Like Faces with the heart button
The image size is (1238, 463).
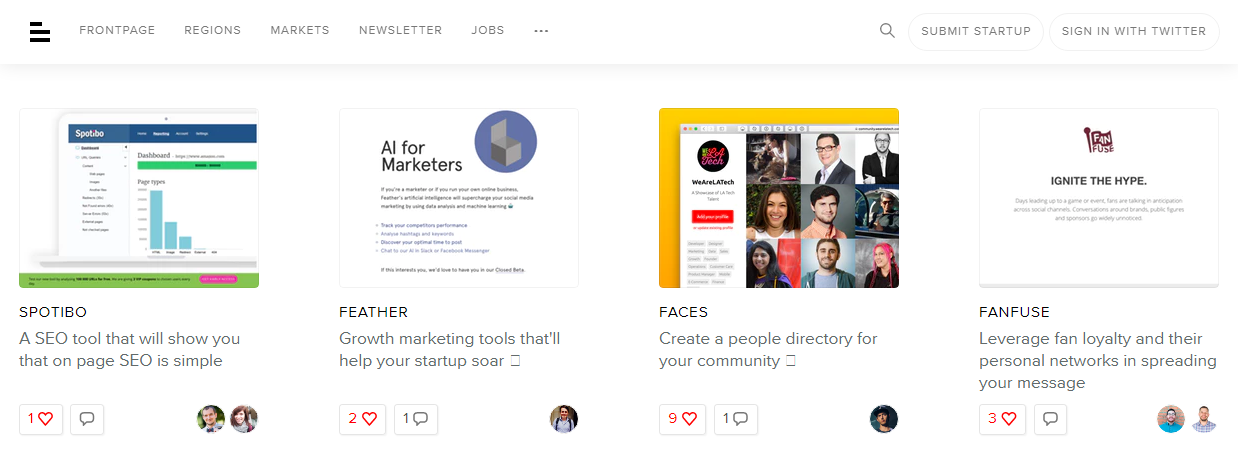point(683,419)
